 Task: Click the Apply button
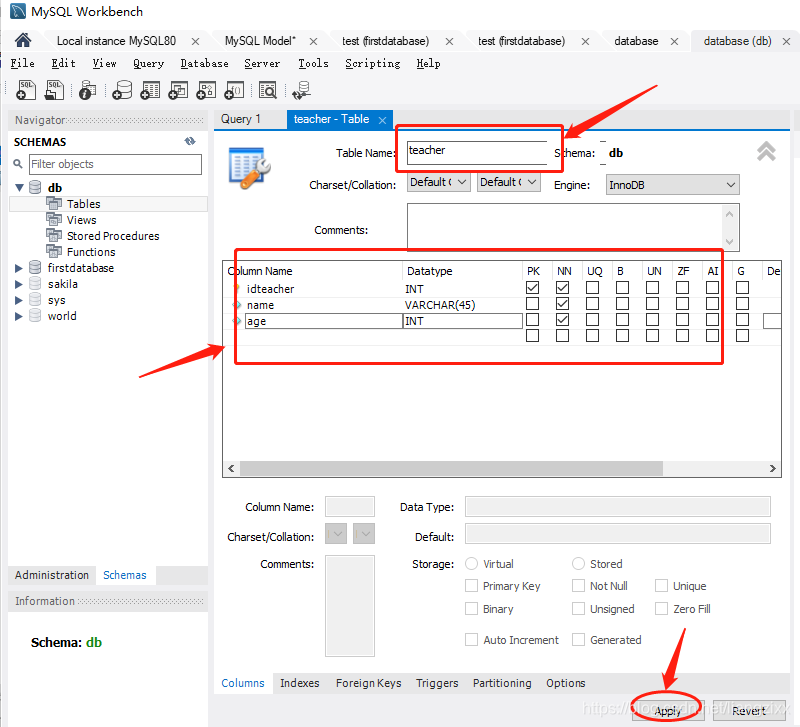pyautogui.click(x=668, y=710)
